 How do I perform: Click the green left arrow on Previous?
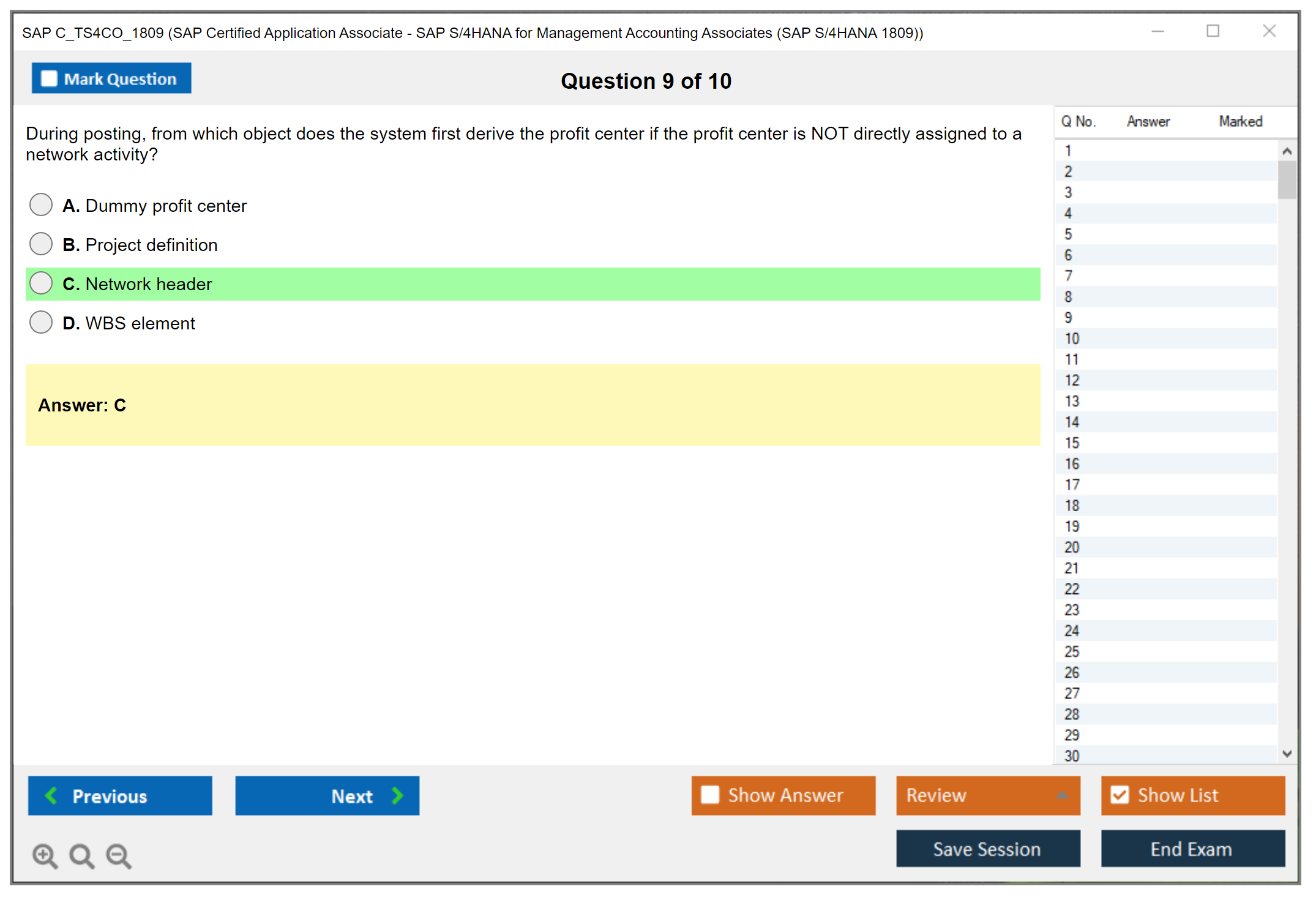[x=51, y=795]
